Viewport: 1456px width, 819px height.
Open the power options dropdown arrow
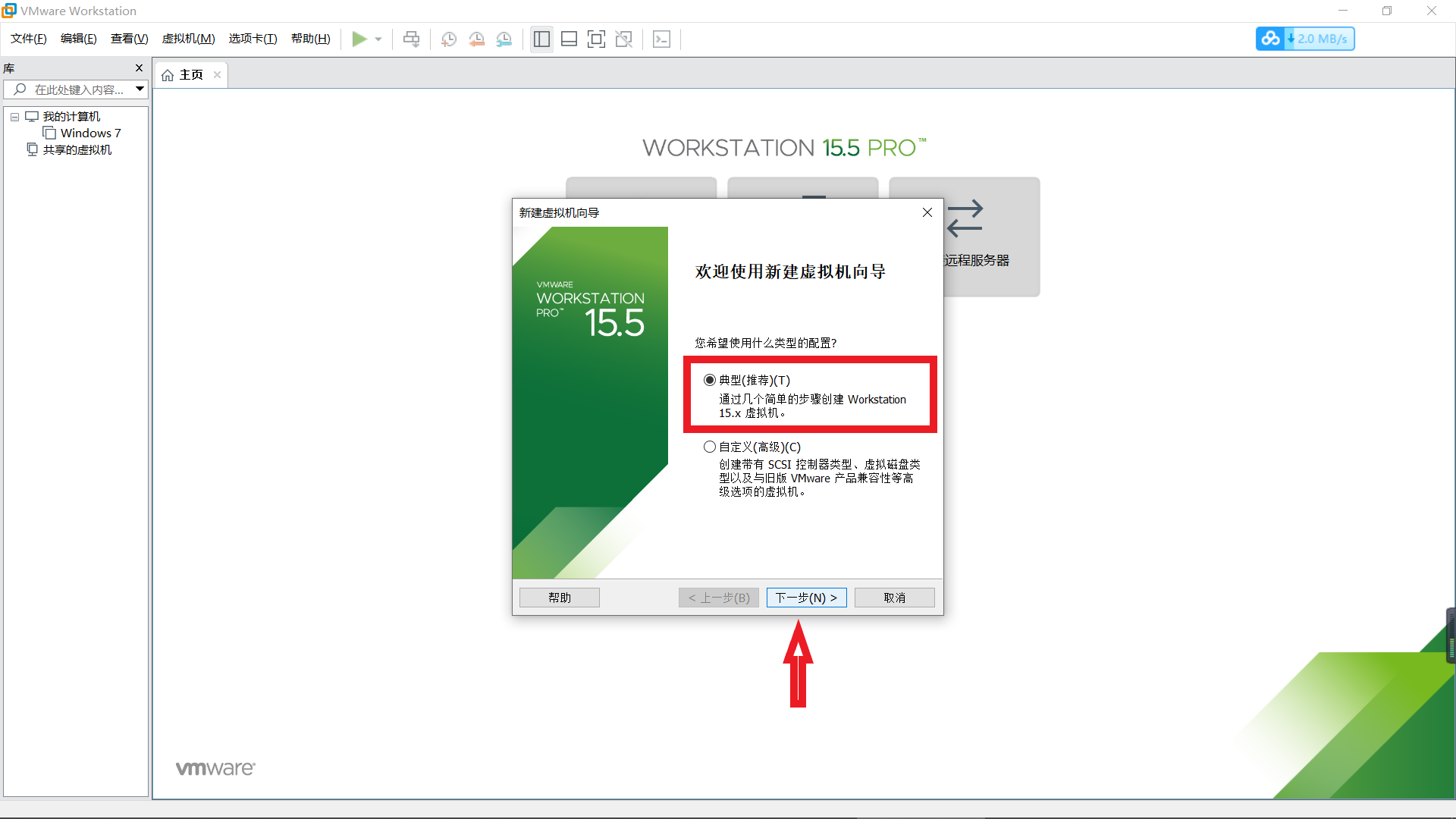pos(378,39)
